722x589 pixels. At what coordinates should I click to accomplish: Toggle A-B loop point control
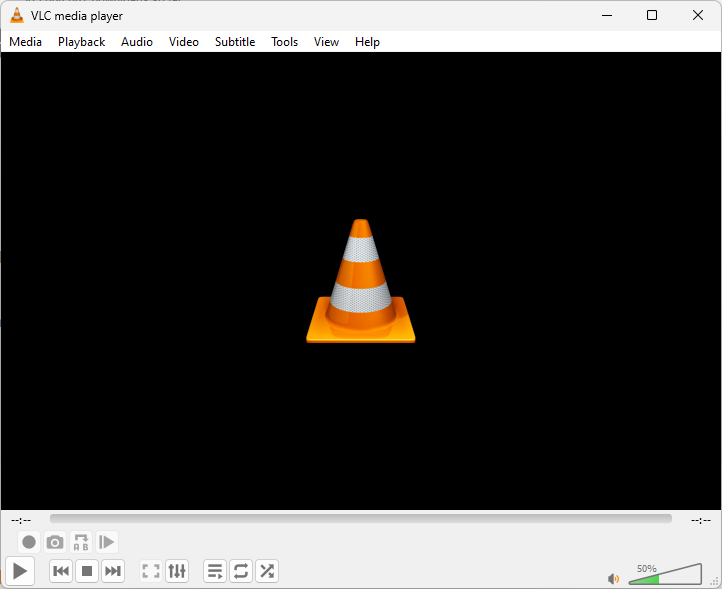81,542
